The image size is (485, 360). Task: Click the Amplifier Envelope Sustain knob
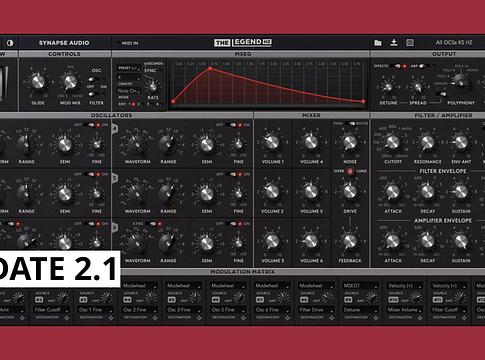coord(461,241)
